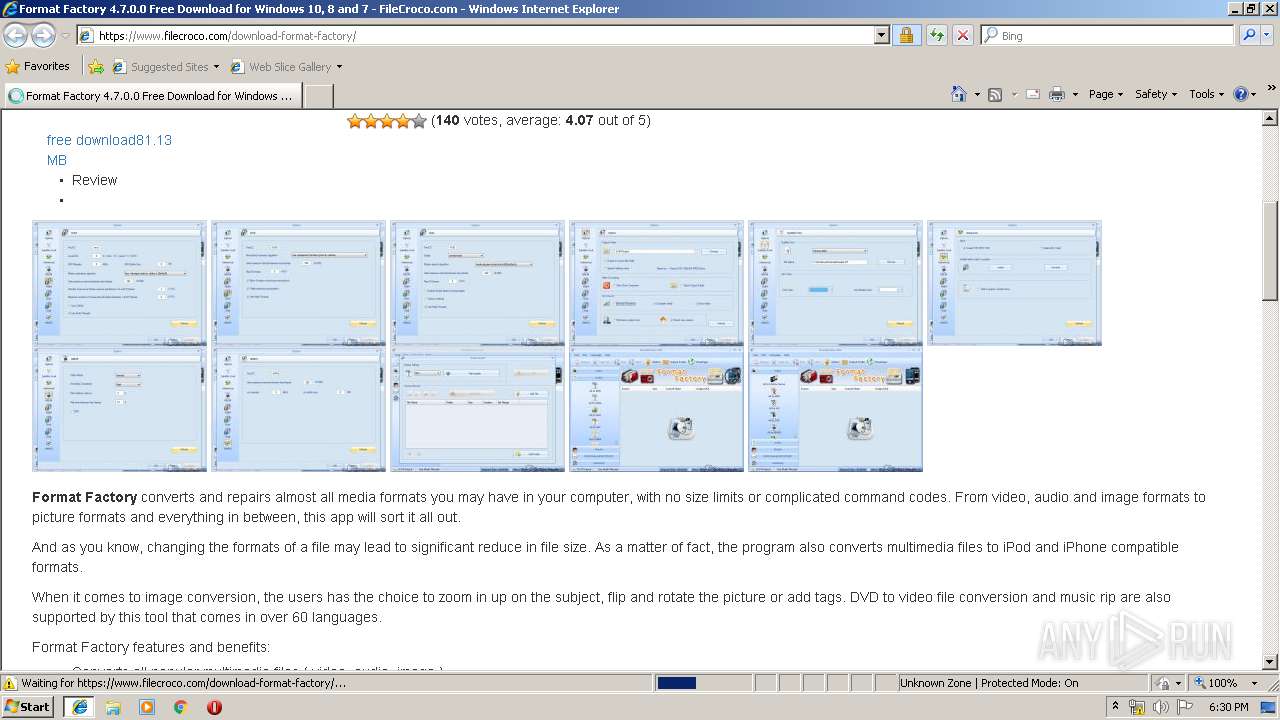Open the Tools menu
This screenshot has height=720, width=1280.
tap(1206, 94)
